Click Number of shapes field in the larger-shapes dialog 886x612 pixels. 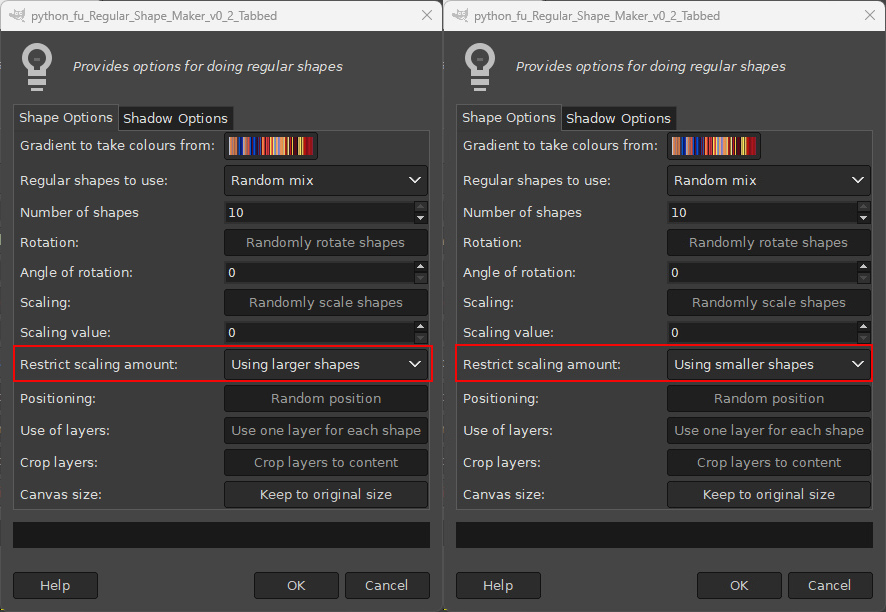[x=319, y=212]
